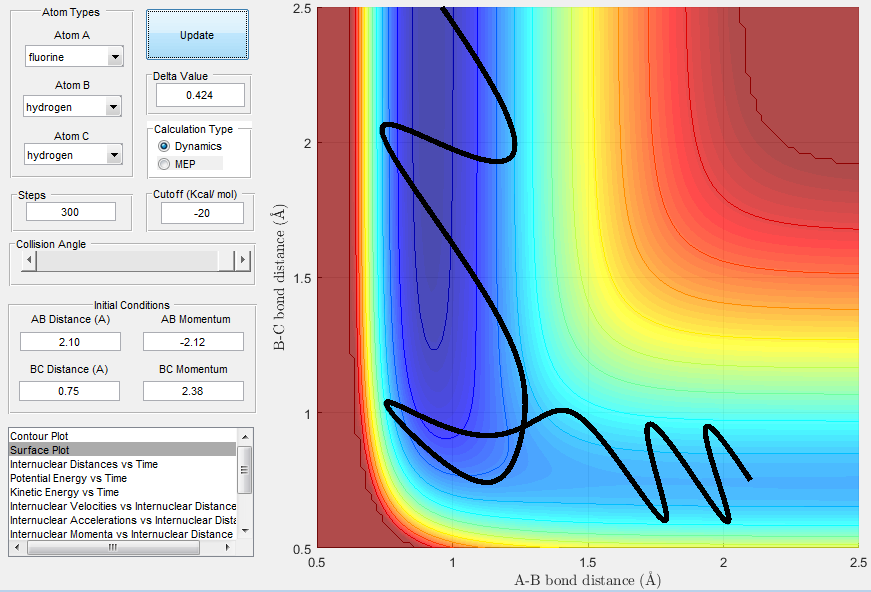Click the plot list horizontal scrollbar thumb
Image resolution: width=871 pixels, height=592 pixels.
tap(113, 548)
